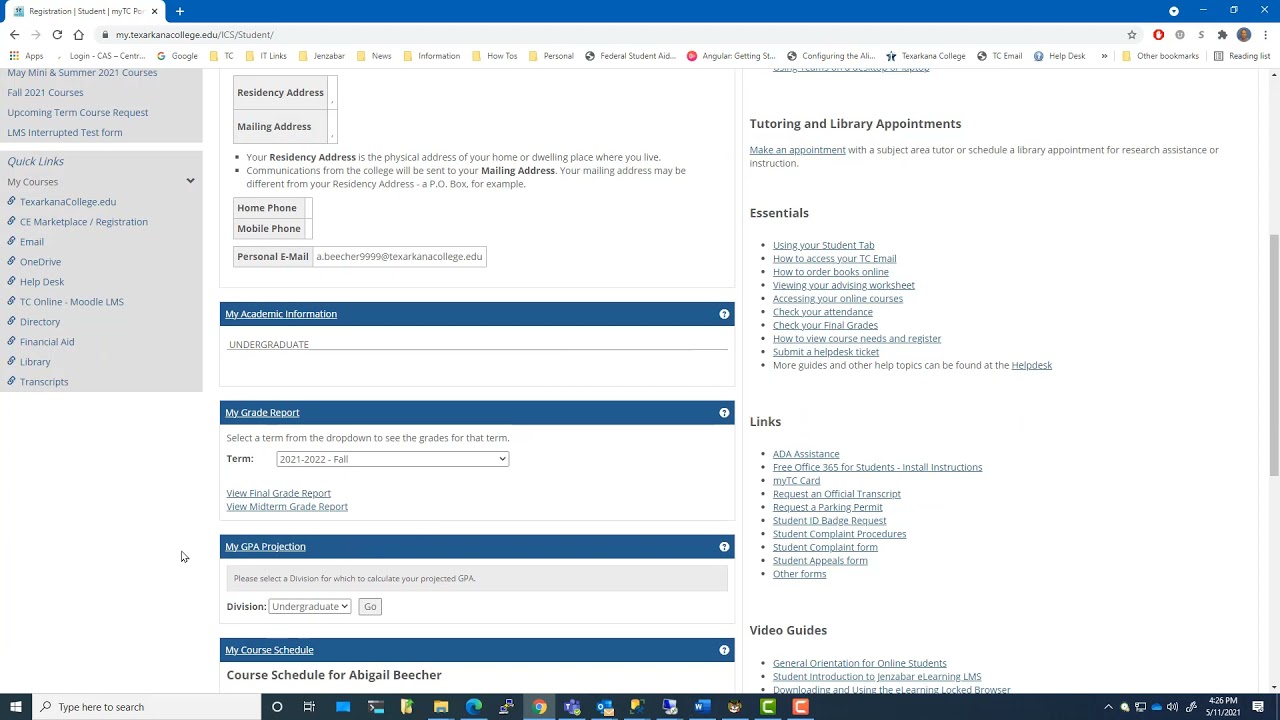This screenshot has height=720, width=1280.
Task: Open View Midterm Grade Report link
Action: click(287, 507)
